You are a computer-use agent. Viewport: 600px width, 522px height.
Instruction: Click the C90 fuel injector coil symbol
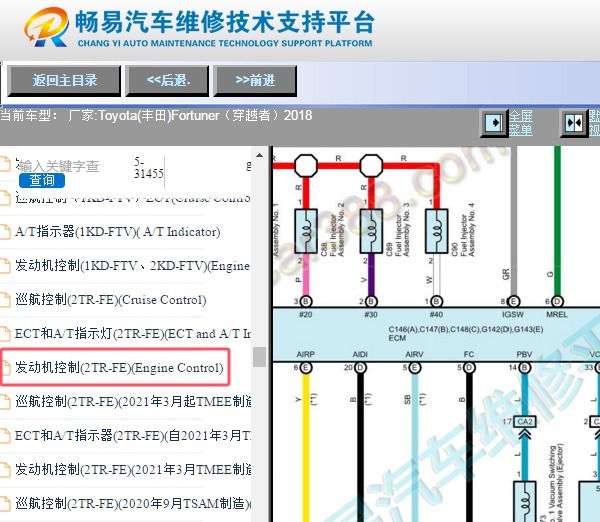click(x=436, y=231)
